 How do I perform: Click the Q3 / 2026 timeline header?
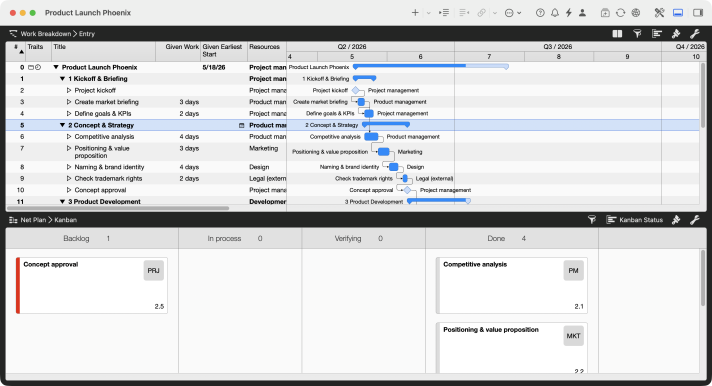pyautogui.click(x=558, y=46)
